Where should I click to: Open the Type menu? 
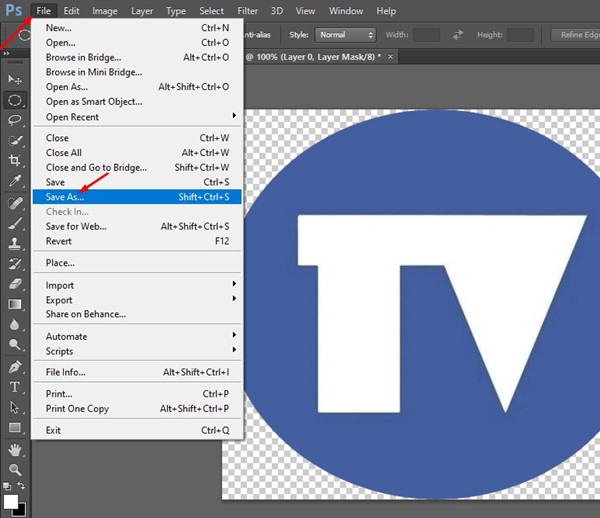point(176,11)
